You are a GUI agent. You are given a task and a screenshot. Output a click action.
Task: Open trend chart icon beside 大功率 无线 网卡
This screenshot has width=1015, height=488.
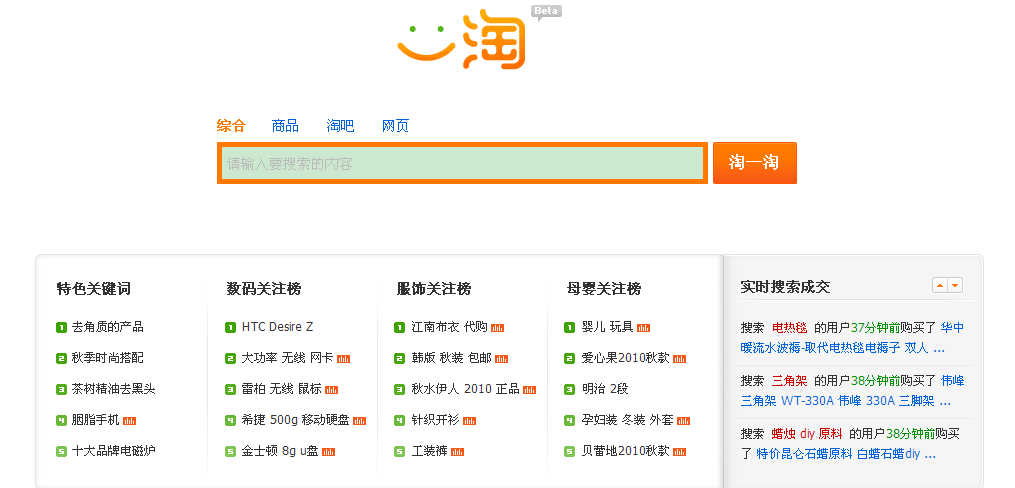pos(343,359)
